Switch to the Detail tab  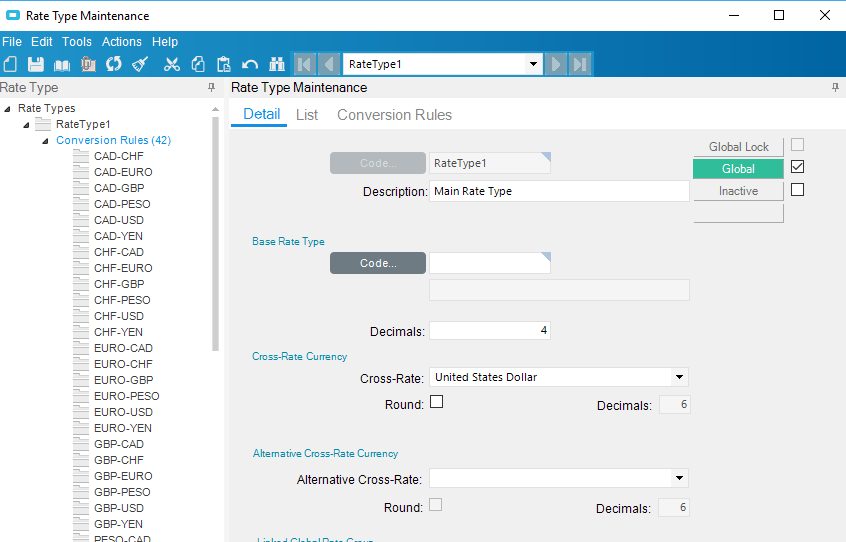tap(261, 114)
